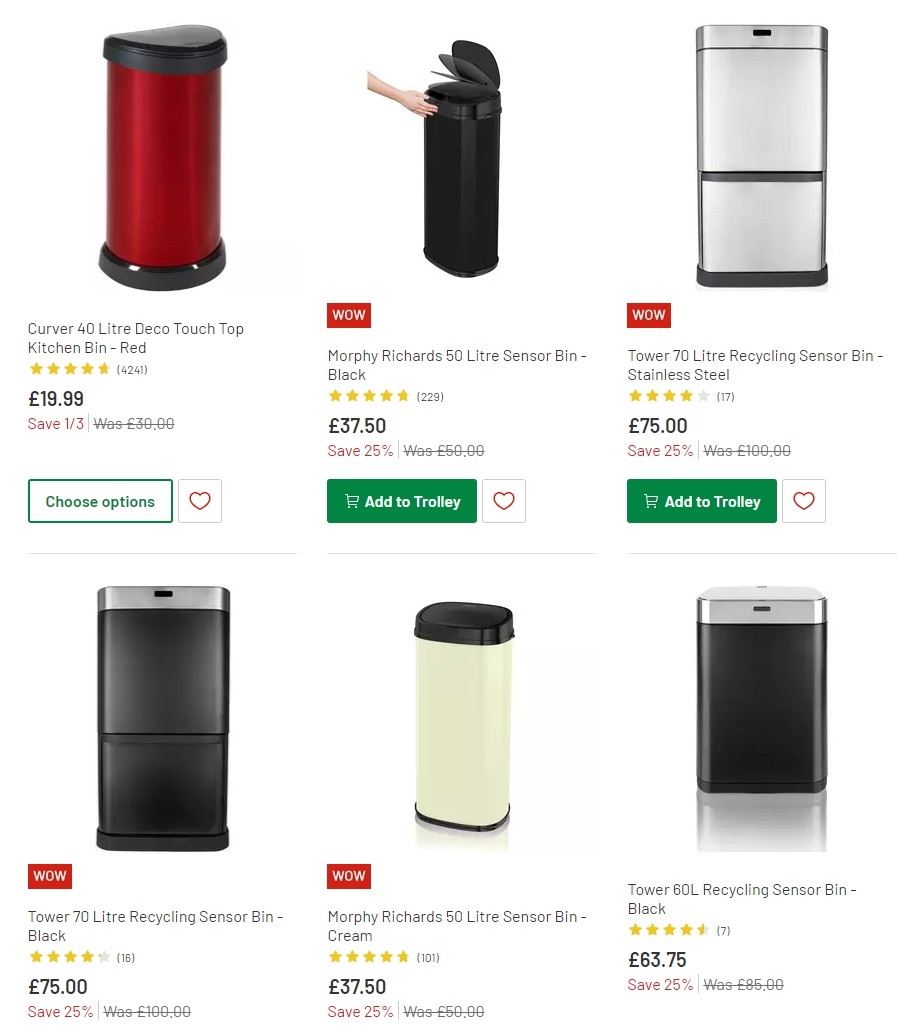The height and width of the screenshot is (1030, 900).
Task: Click the heart icon under Tower 70 Litre Black bin
Action: point(200,1025)
